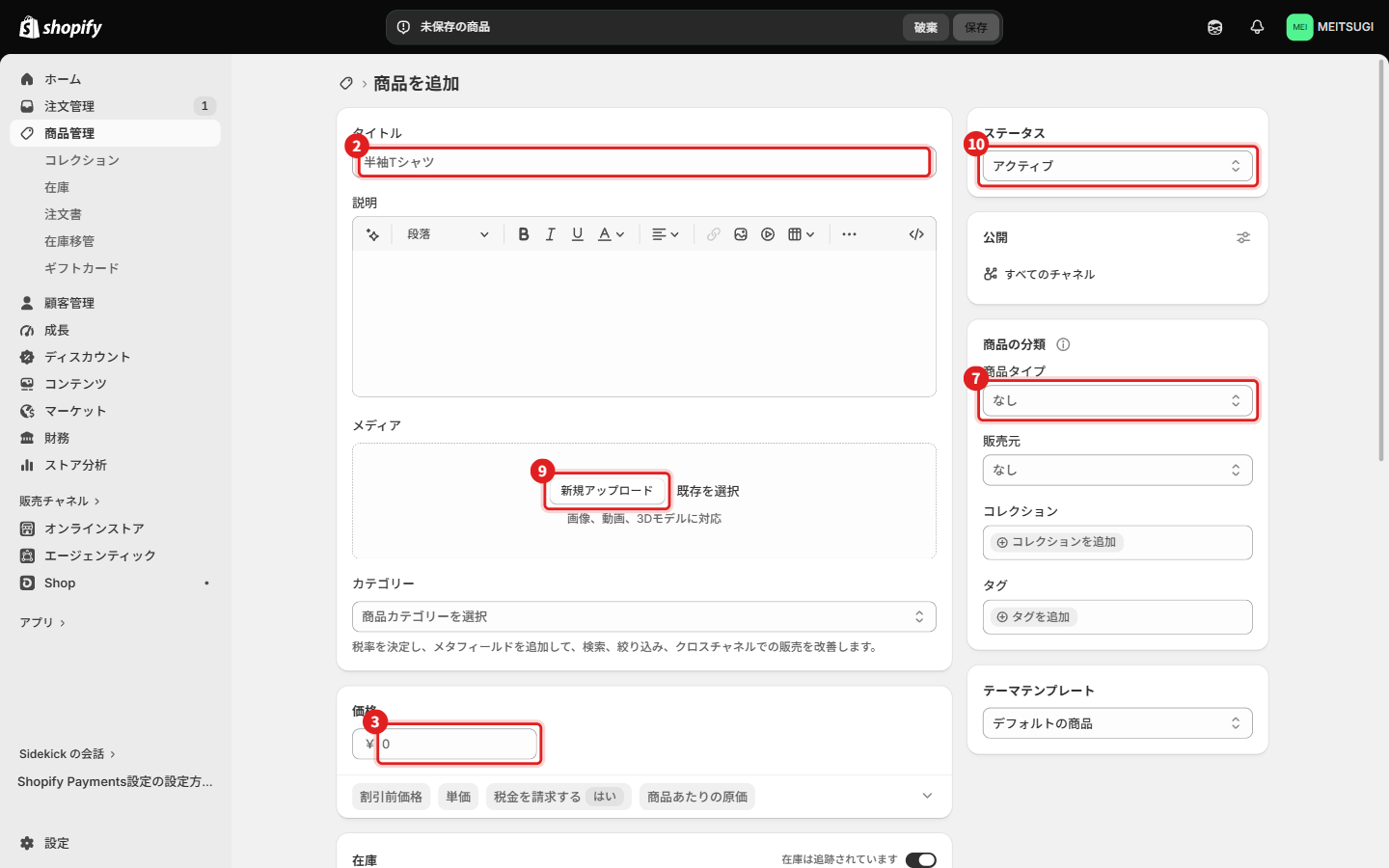Open text alignment options
The image size is (1389, 868).
point(666,234)
